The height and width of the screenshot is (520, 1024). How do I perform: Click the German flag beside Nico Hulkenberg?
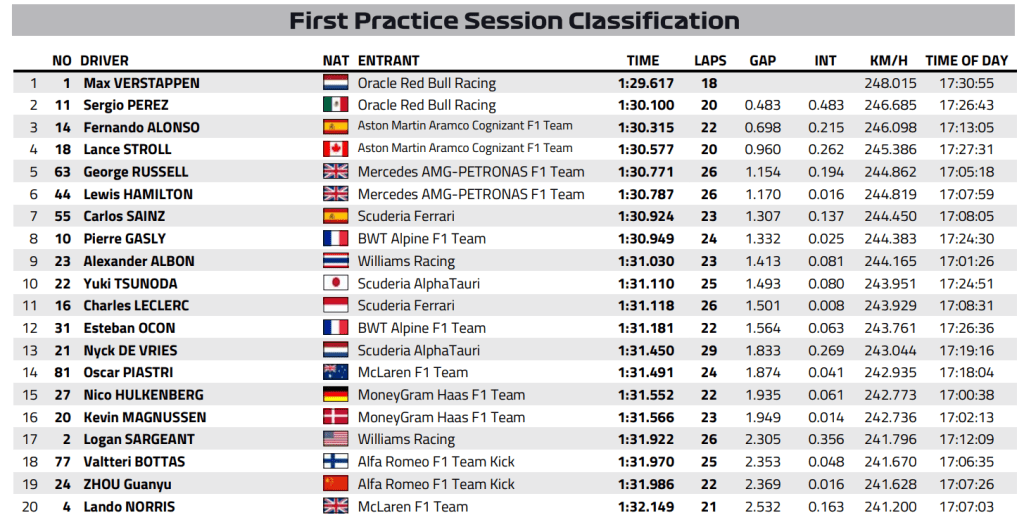tap(334, 395)
